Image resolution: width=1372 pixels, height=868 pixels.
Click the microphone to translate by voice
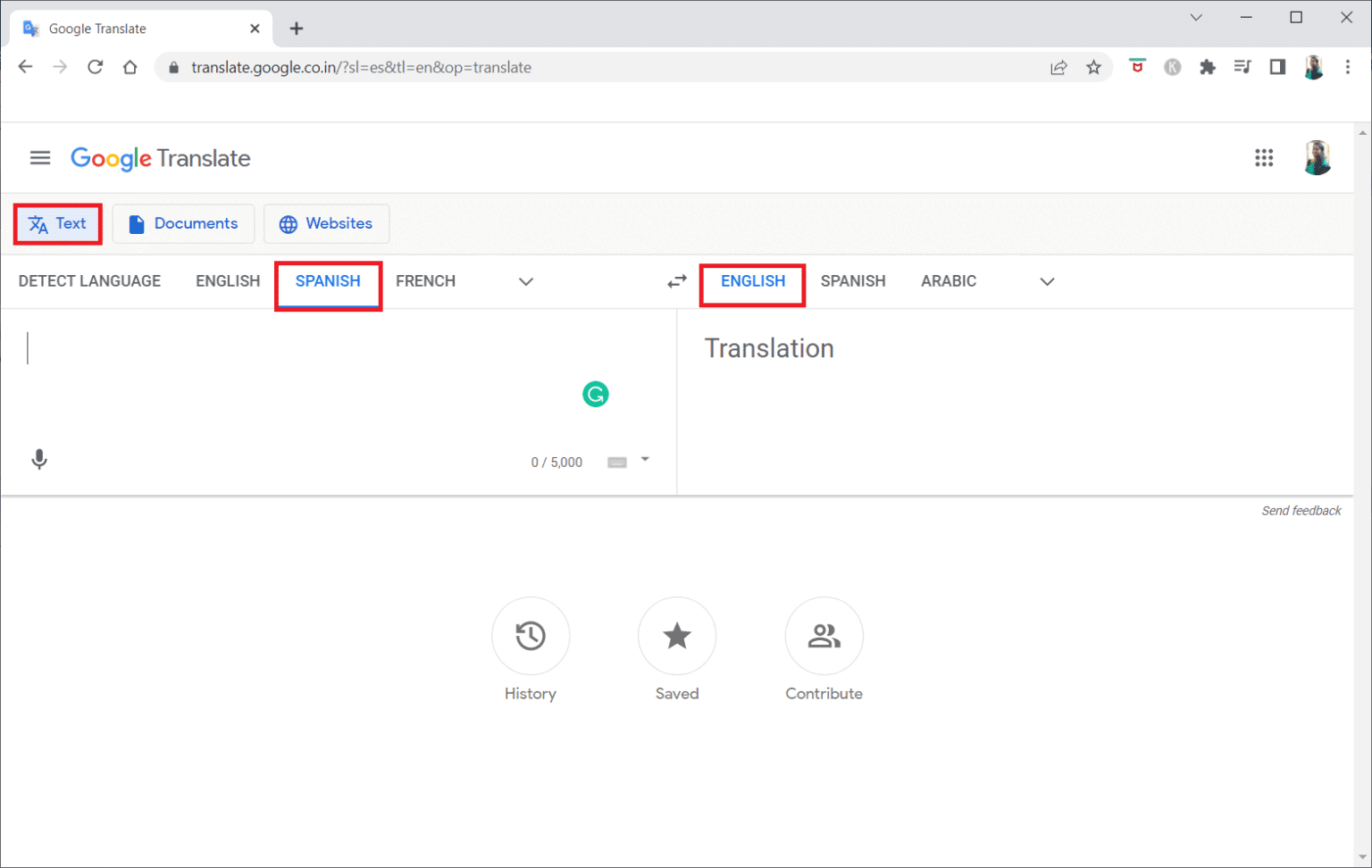[x=39, y=458]
